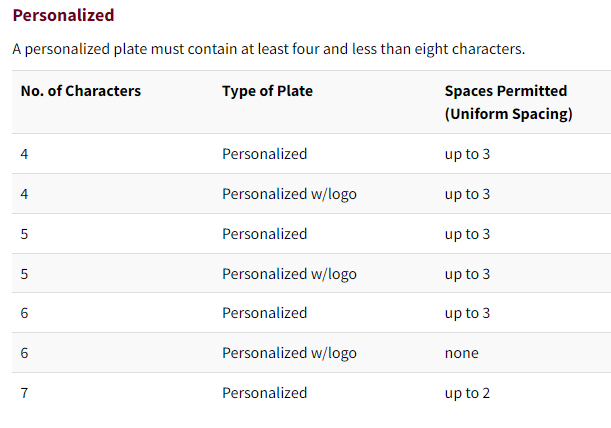Image resolution: width=611 pixels, height=428 pixels.
Task: Click the "7" character count cell
Action: 25,393
